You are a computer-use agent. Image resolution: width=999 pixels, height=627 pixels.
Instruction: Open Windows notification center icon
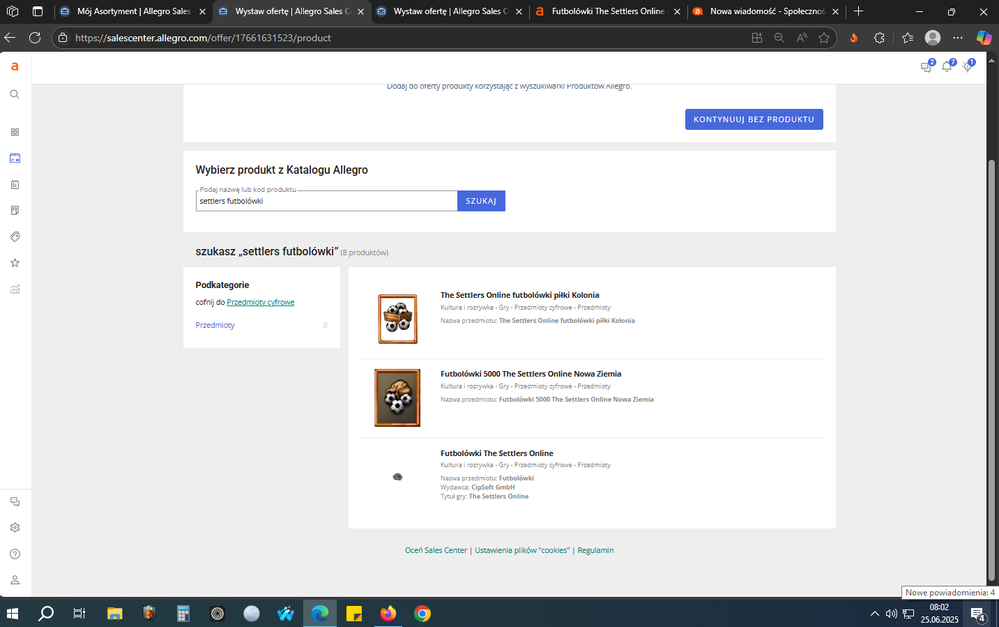pos(977,614)
